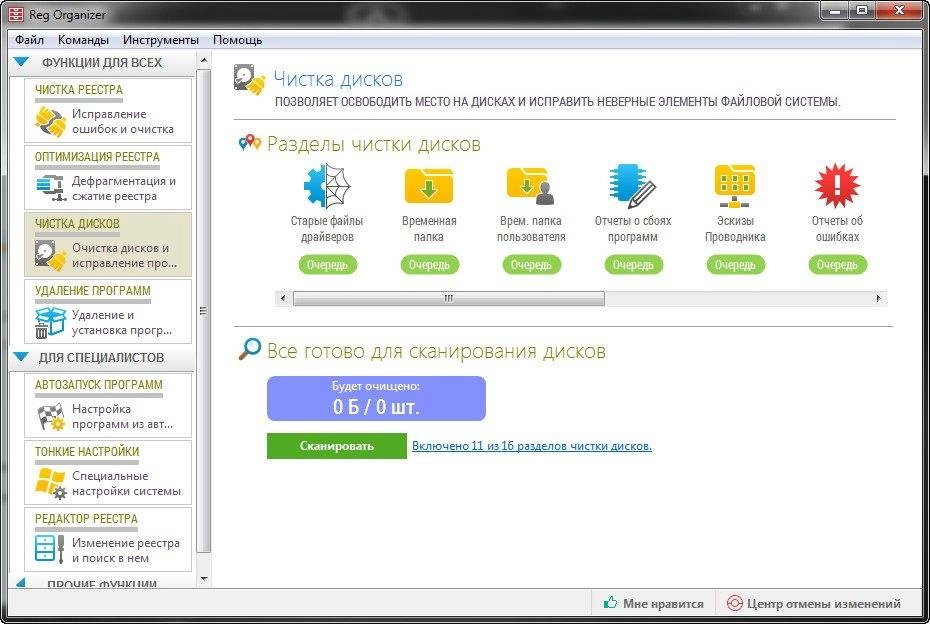Click 'Дефрагментация и сжатие реестра' text
Viewport: 930px width, 624px height.
(x=124, y=188)
